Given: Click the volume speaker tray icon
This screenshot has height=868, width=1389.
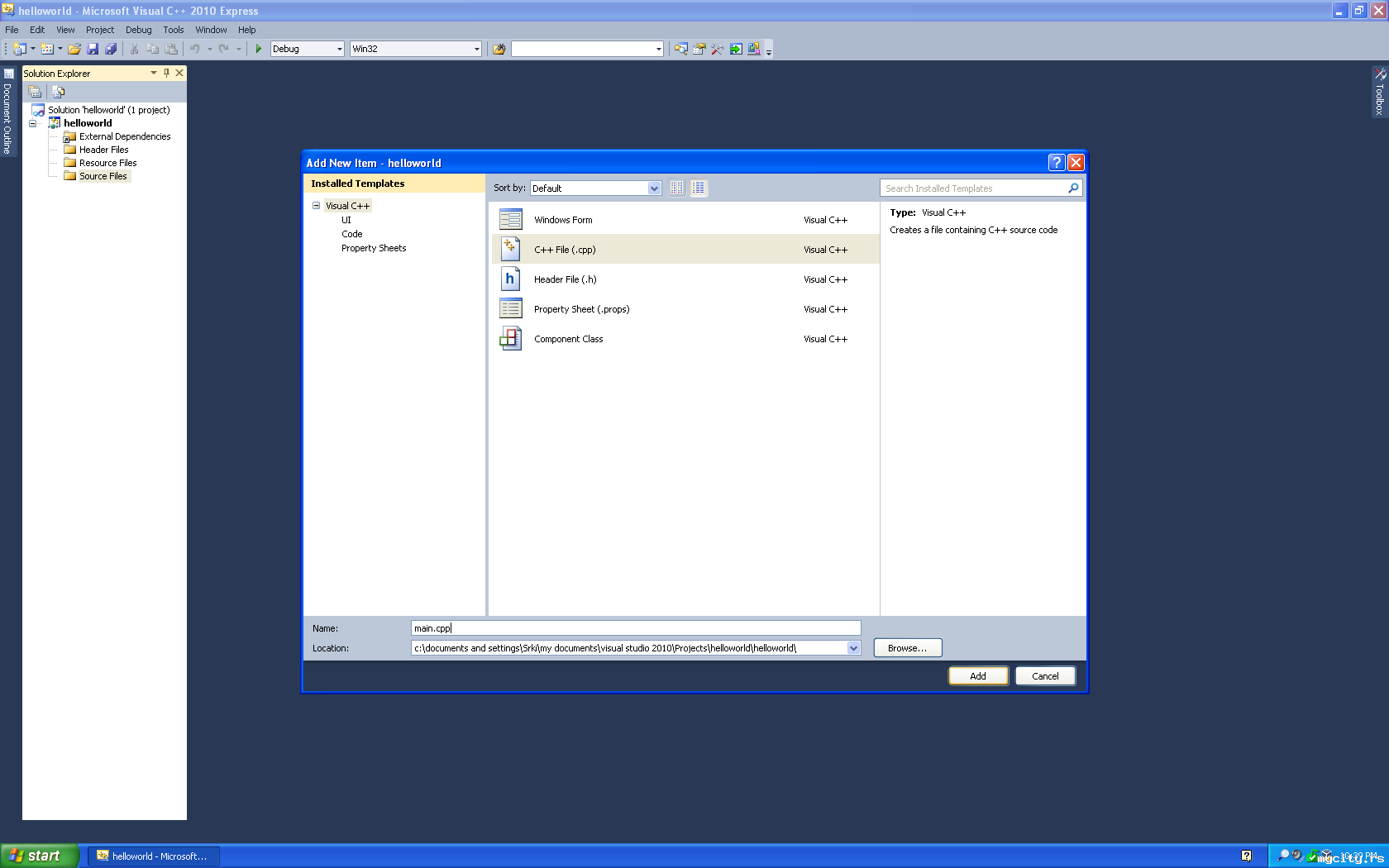Looking at the screenshot, I should point(1296,856).
